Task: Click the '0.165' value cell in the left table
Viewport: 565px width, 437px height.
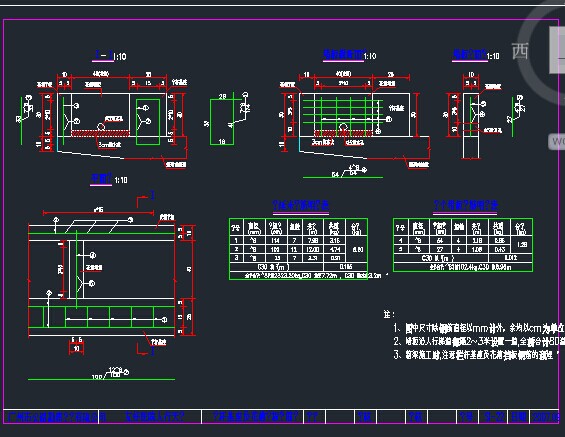Action: point(346,267)
